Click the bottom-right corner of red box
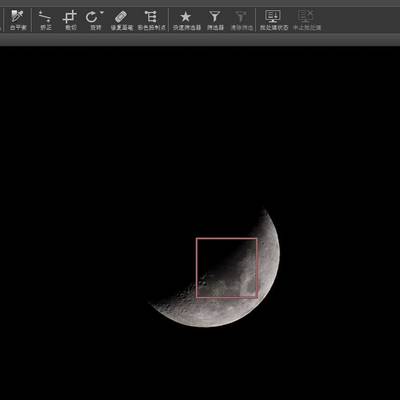This screenshot has width=400, height=400. pos(257,297)
